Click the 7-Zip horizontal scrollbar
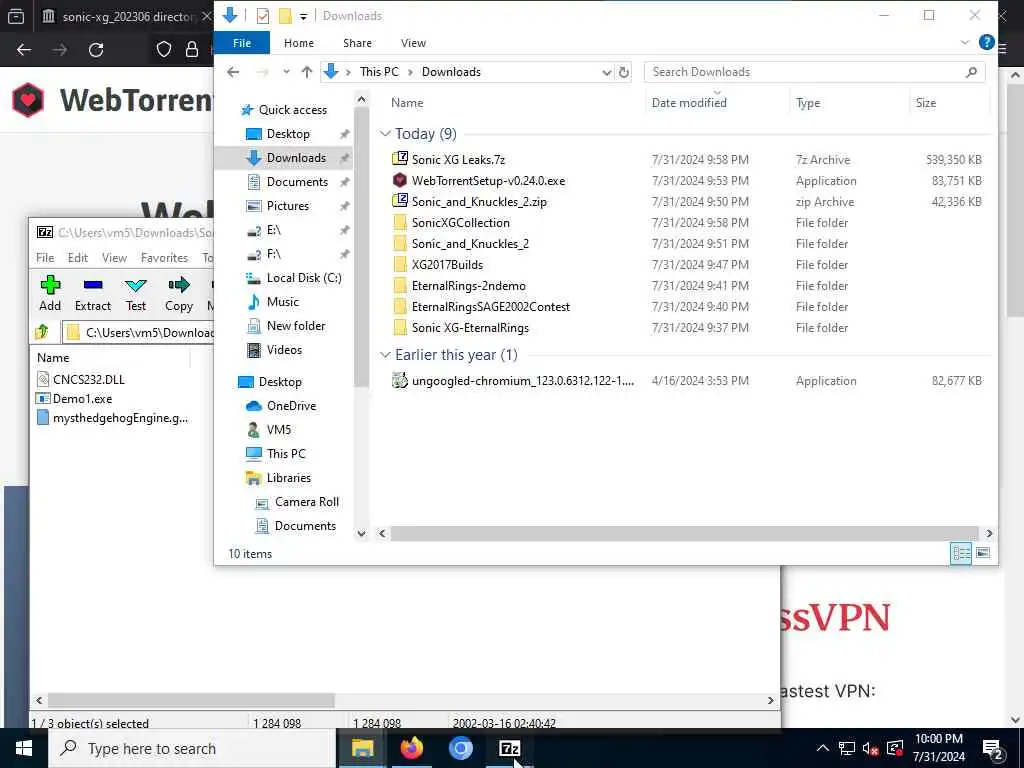This screenshot has height=768, width=1024. (191, 700)
